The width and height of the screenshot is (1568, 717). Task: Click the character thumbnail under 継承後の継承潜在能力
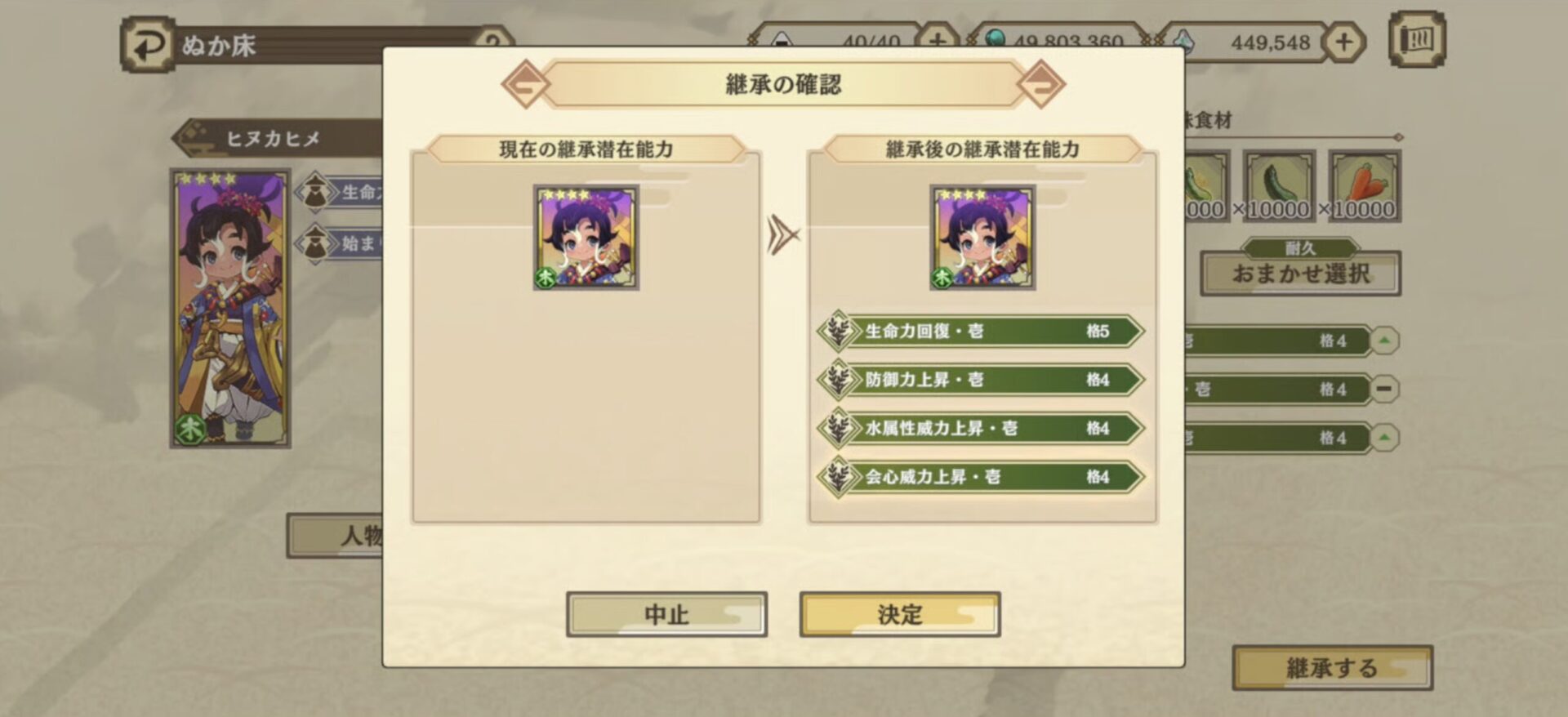tap(982, 237)
